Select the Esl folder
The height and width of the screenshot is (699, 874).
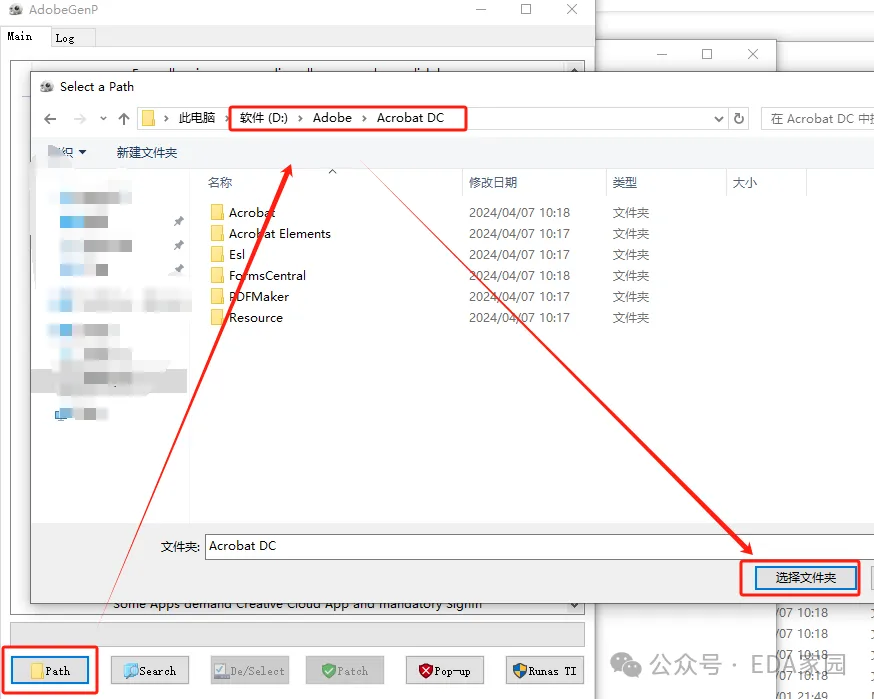pos(237,255)
